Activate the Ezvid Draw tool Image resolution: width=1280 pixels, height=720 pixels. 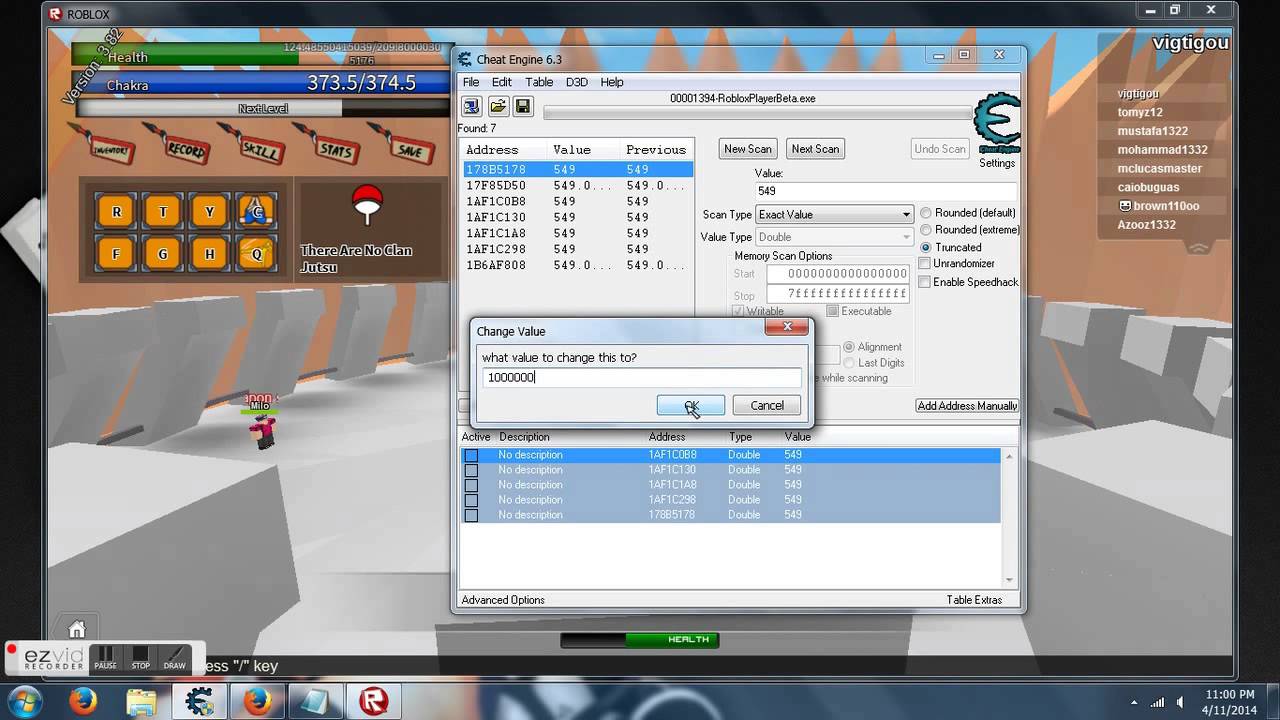[175, 658]
